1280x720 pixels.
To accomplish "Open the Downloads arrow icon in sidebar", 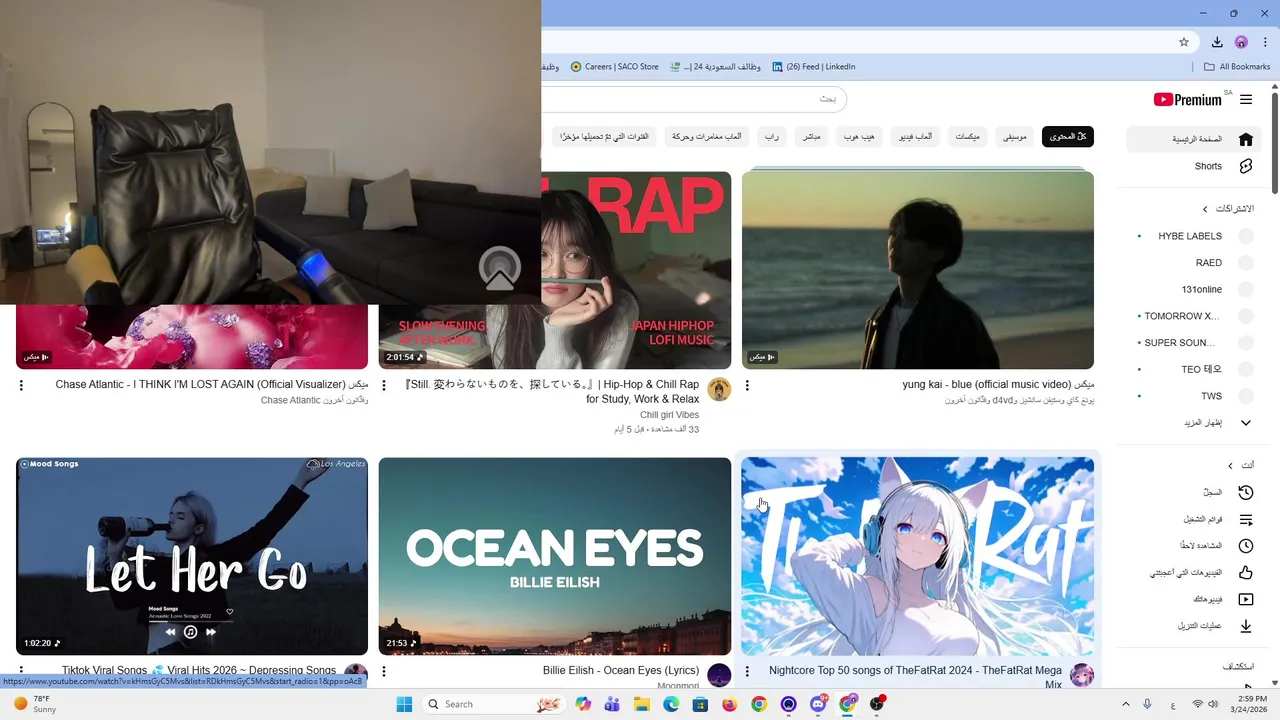I will [x=1246, y=626].
